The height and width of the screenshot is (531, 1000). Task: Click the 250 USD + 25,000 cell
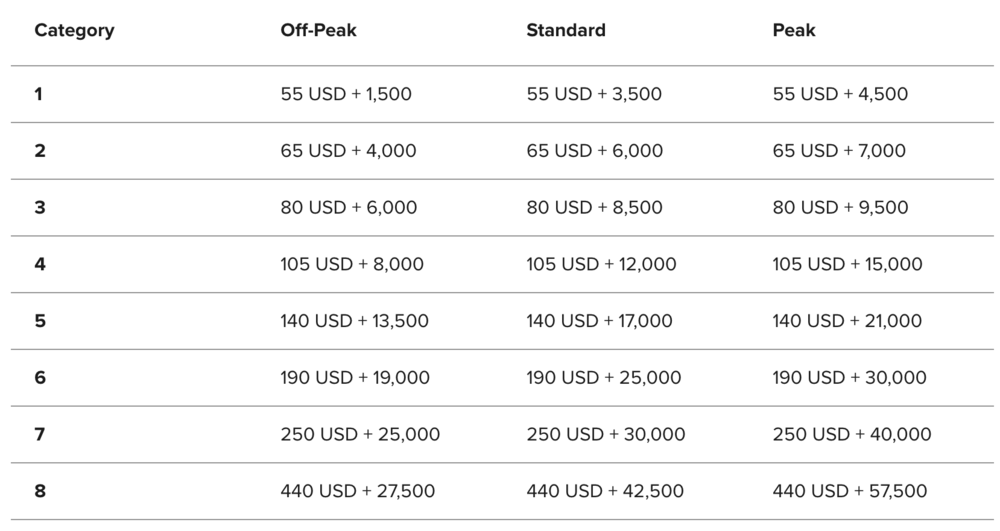click(360, 434)
